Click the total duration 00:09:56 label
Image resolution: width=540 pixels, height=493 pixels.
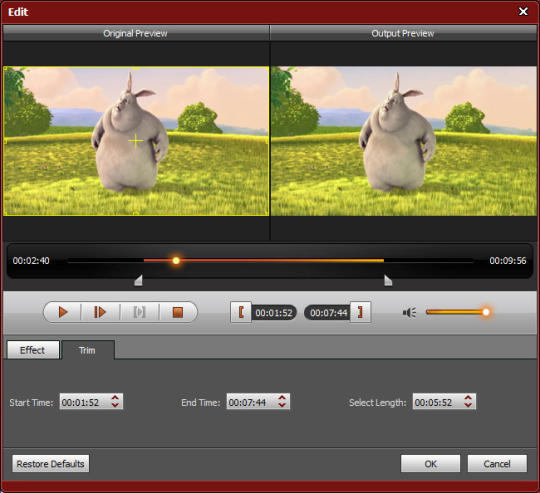[x=508, y=261]
